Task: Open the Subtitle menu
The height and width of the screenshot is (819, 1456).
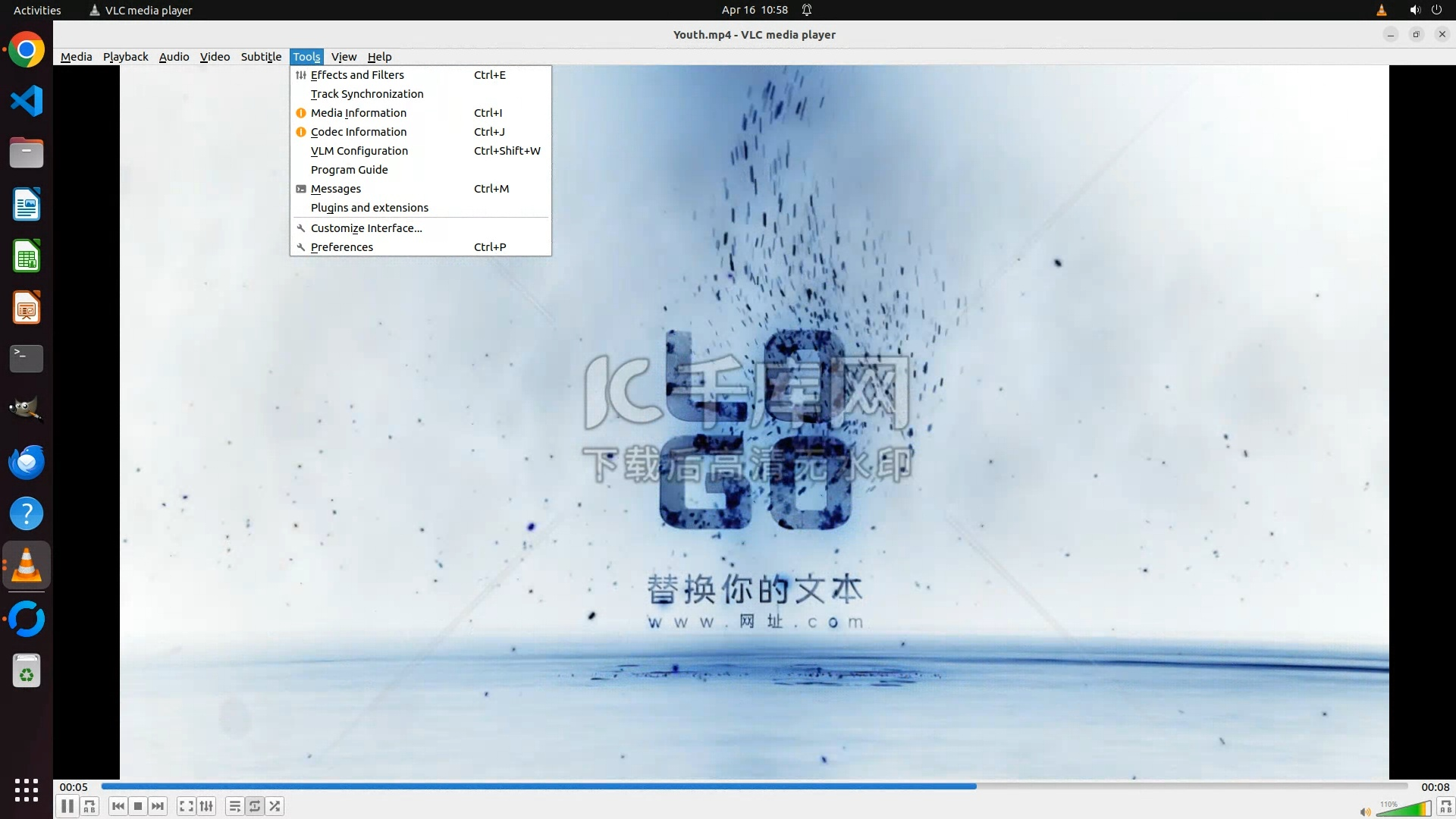Action: click(x=261, y=57)
